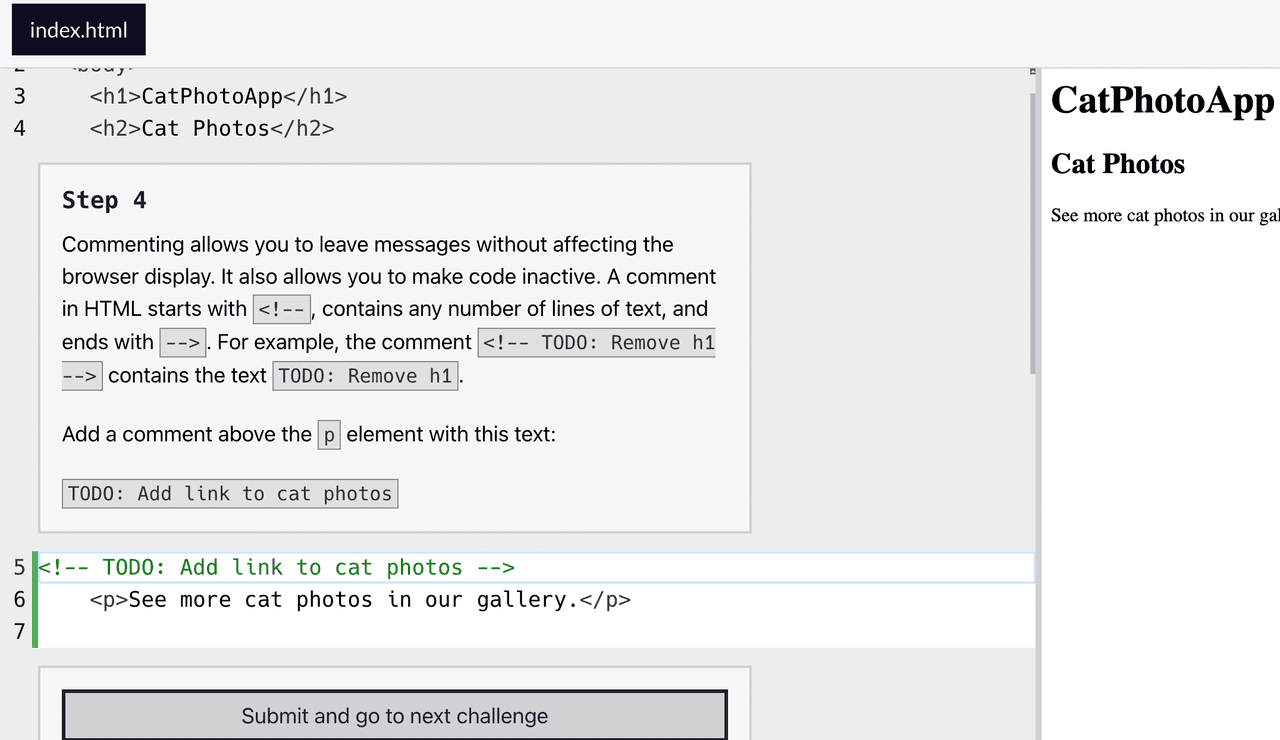Click the paragraph code on line 6

pyautogui.click(x=360, y=600)
